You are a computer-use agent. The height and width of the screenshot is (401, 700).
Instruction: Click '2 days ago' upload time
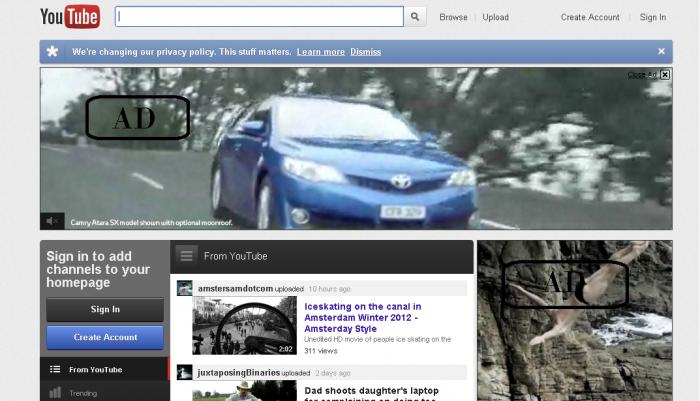(x=333, y=373)
